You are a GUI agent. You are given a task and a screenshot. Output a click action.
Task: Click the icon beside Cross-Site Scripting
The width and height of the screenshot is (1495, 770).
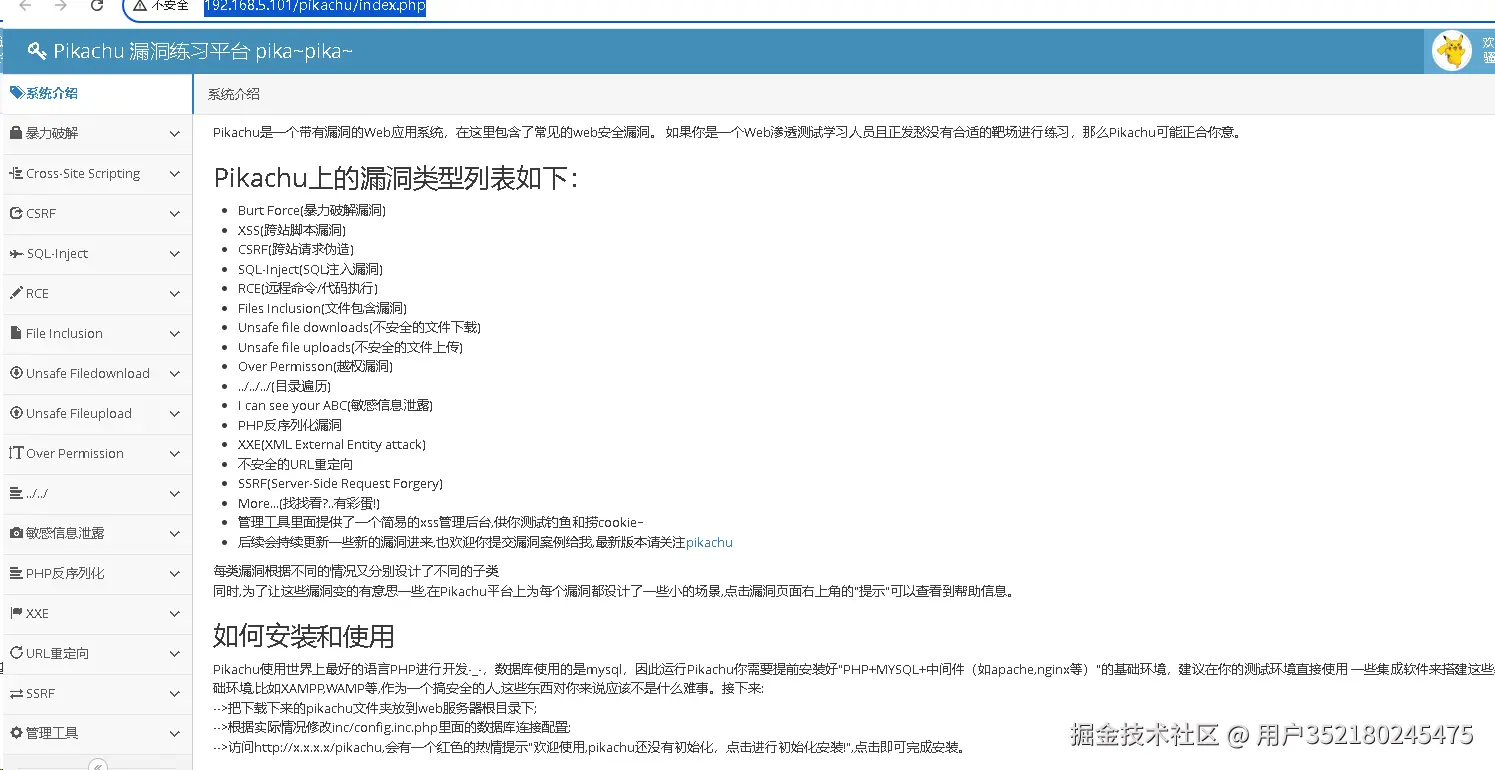(x=16, y=173)
